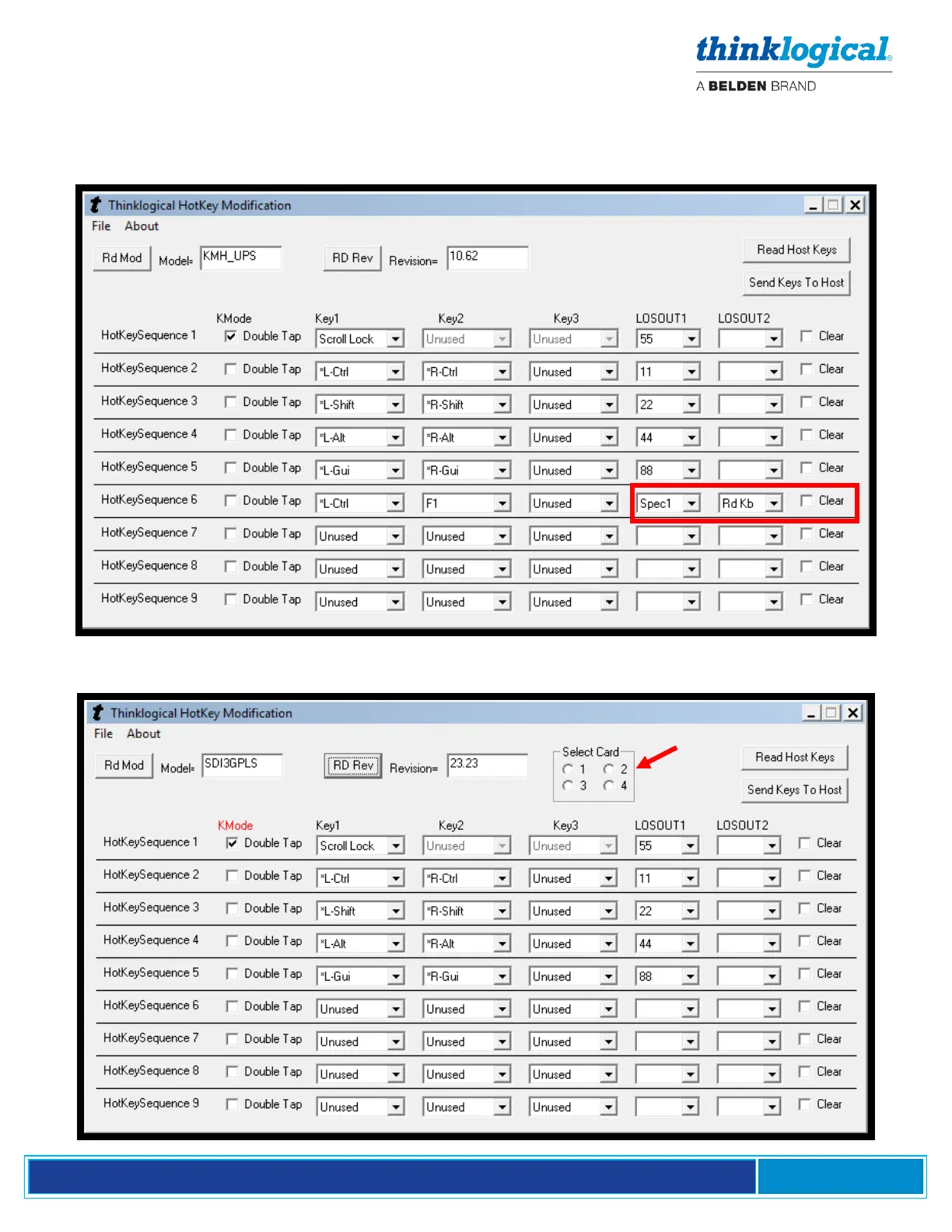This screenshot has width=952, height=1232.
Task: Close the SDI3GPLS HotKey Modification window
Action: 853,712
